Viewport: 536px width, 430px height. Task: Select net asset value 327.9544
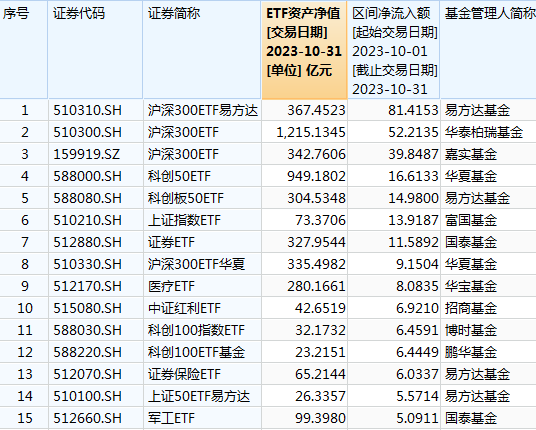pyautogui.click(x=316, y=242)
